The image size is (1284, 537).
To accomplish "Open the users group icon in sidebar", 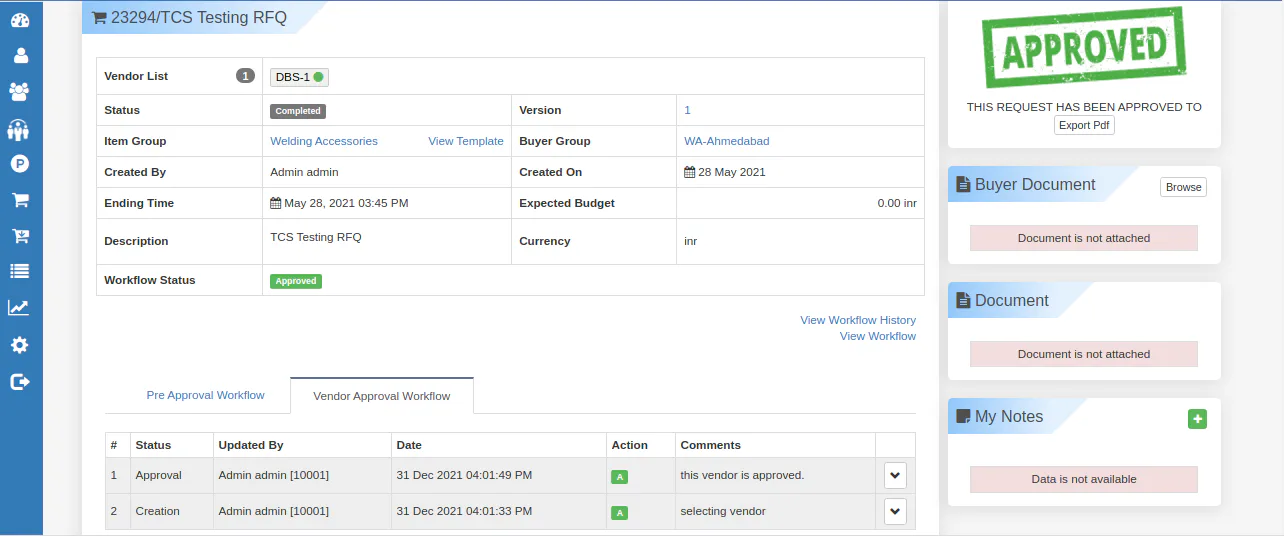I will (x=19, y=92).
